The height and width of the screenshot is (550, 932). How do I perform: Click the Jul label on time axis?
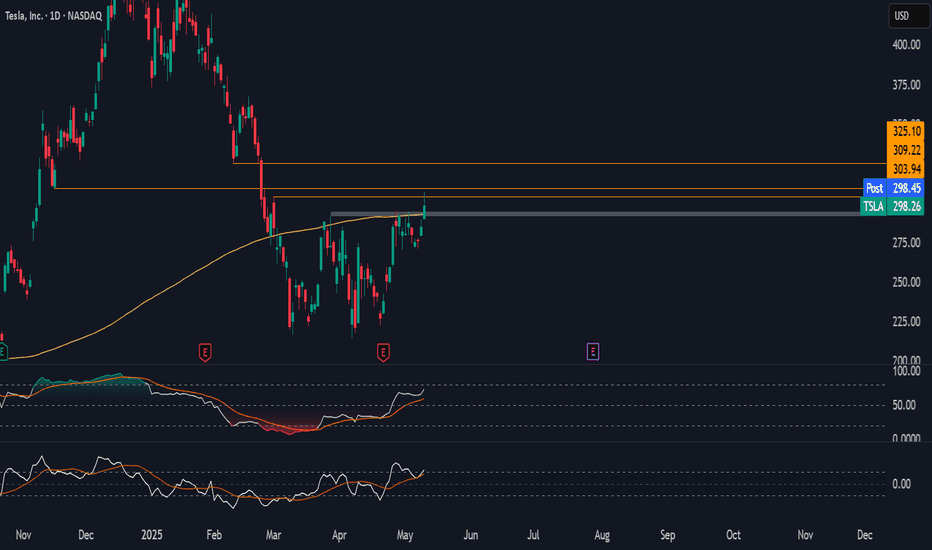[533, 535]
